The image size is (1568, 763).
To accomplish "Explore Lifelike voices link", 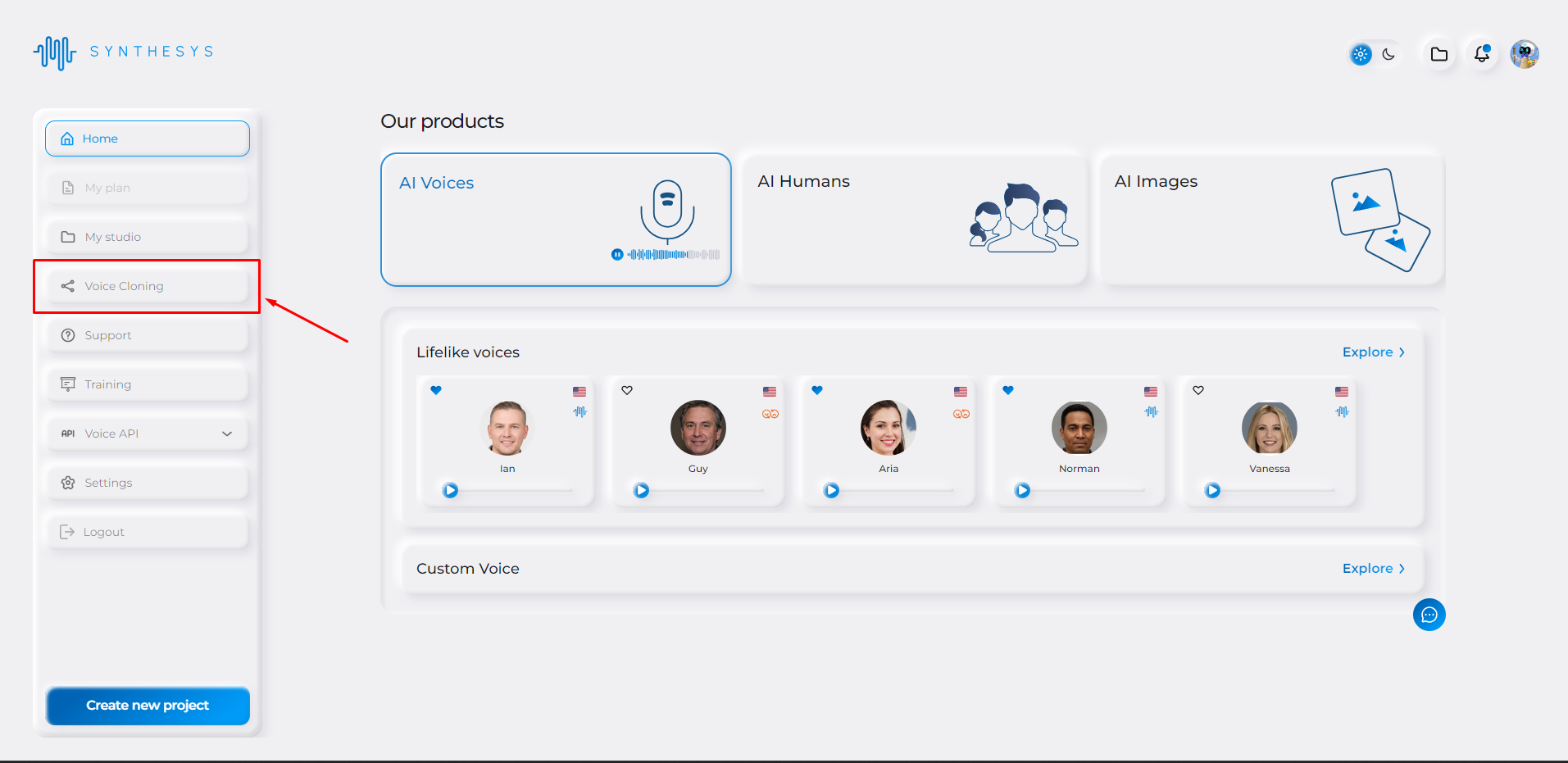I will pos(1374,352).
